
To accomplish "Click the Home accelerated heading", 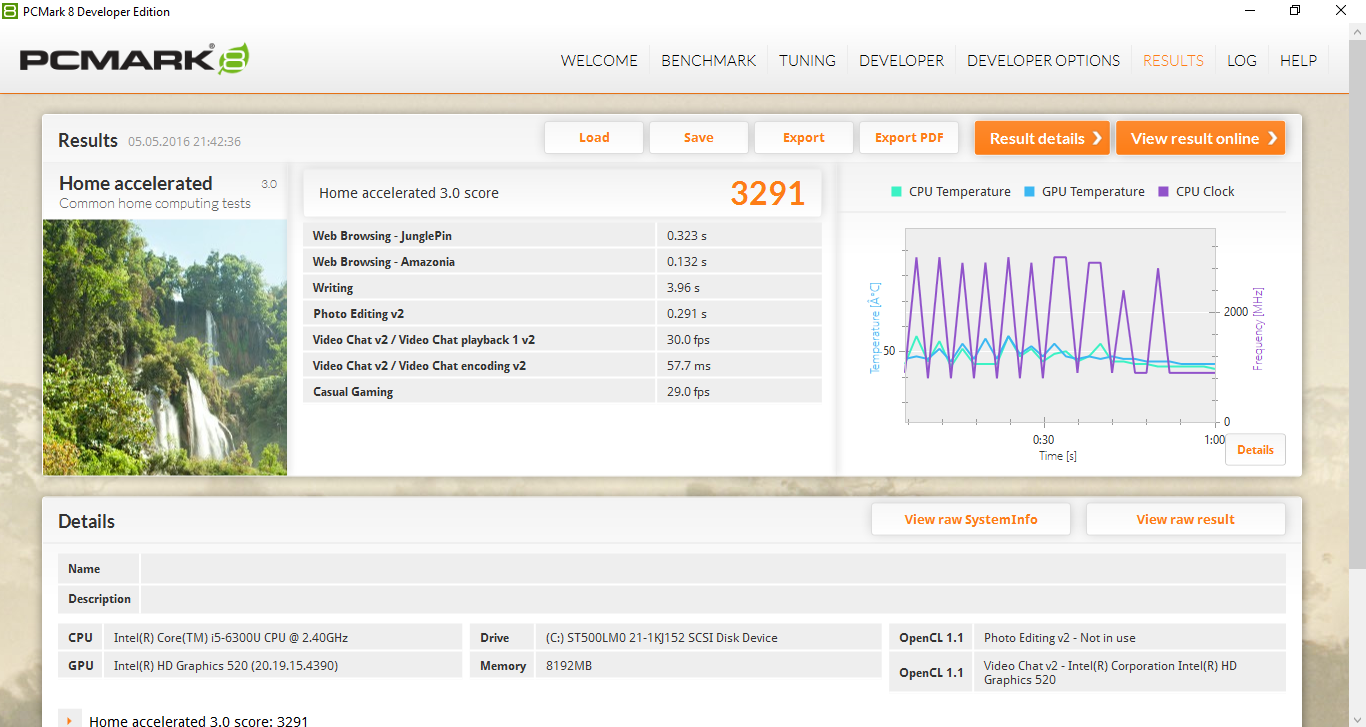I will pos(136,183).
